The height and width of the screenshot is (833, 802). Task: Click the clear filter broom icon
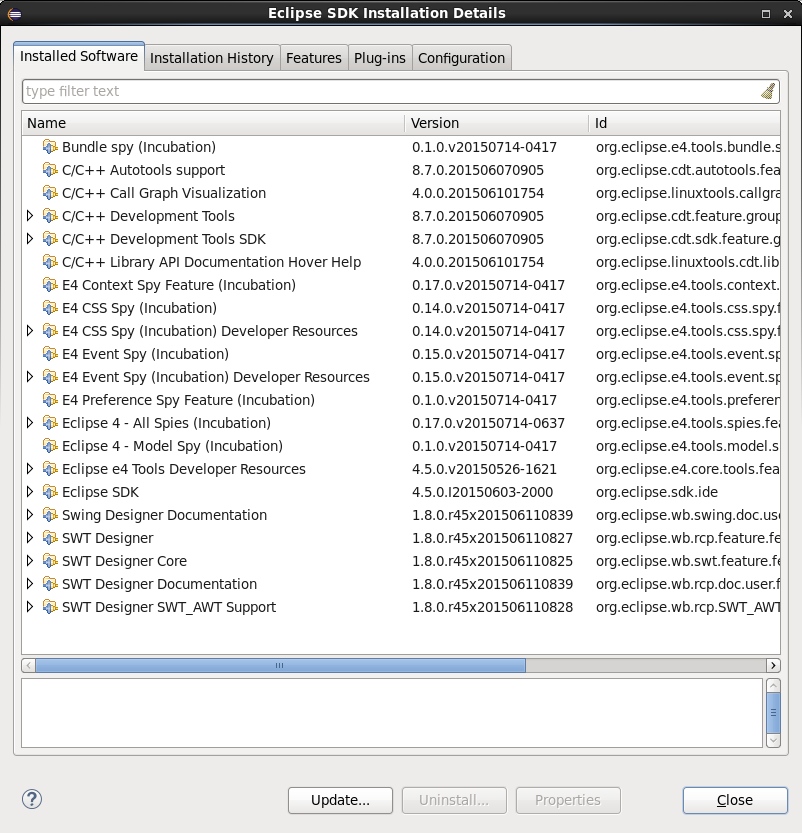point(767,91)
